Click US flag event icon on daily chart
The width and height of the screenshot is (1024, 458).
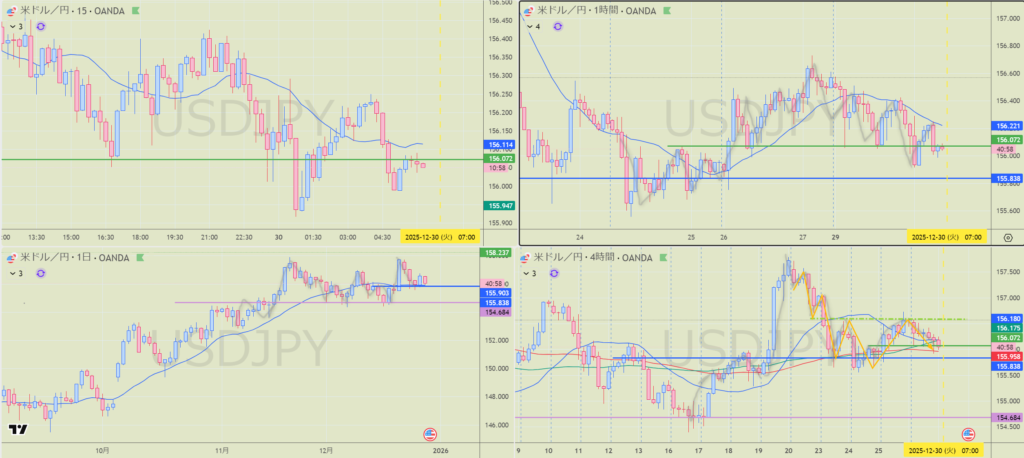point(430,434)
